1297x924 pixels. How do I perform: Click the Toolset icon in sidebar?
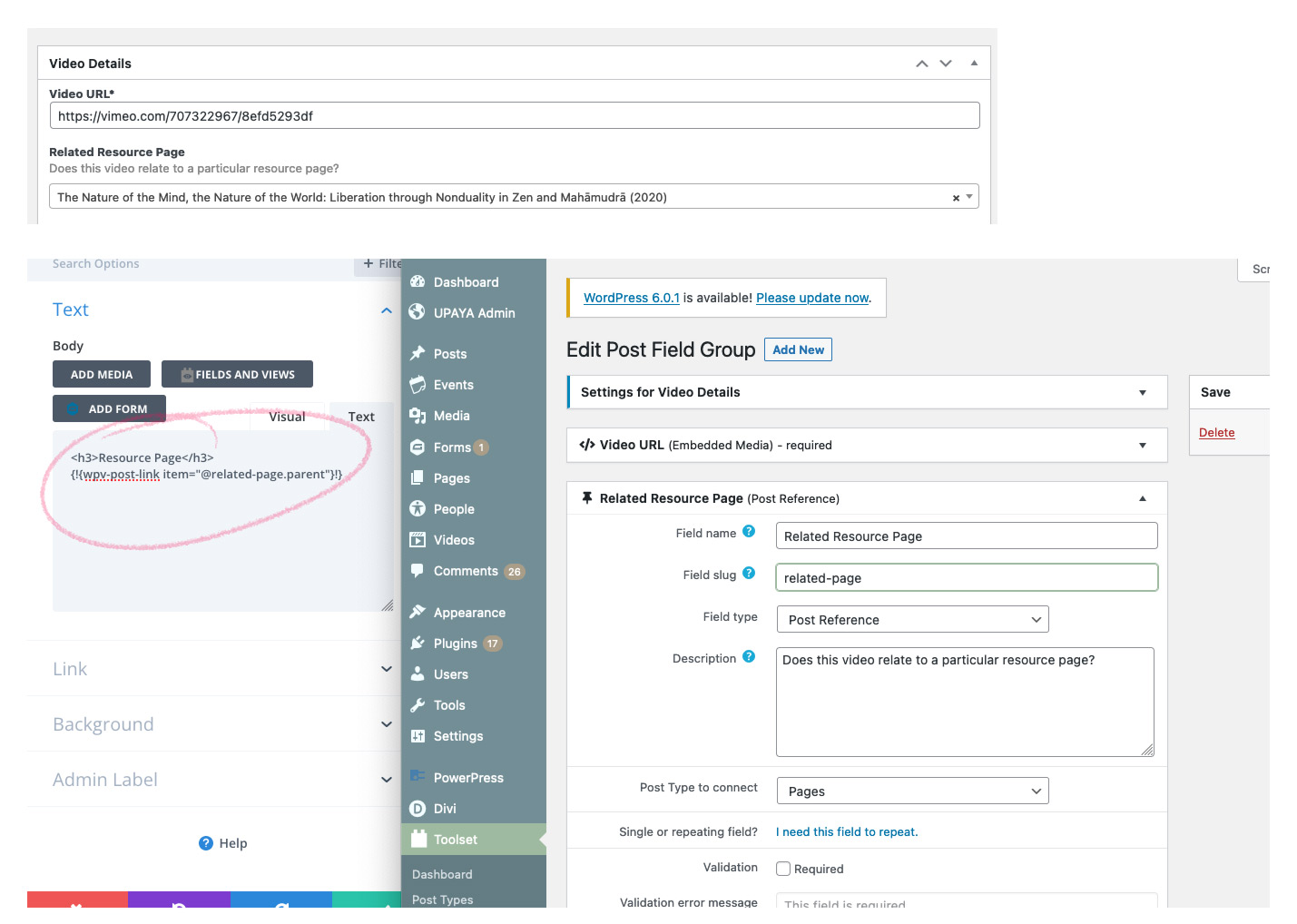pos(418,839)
